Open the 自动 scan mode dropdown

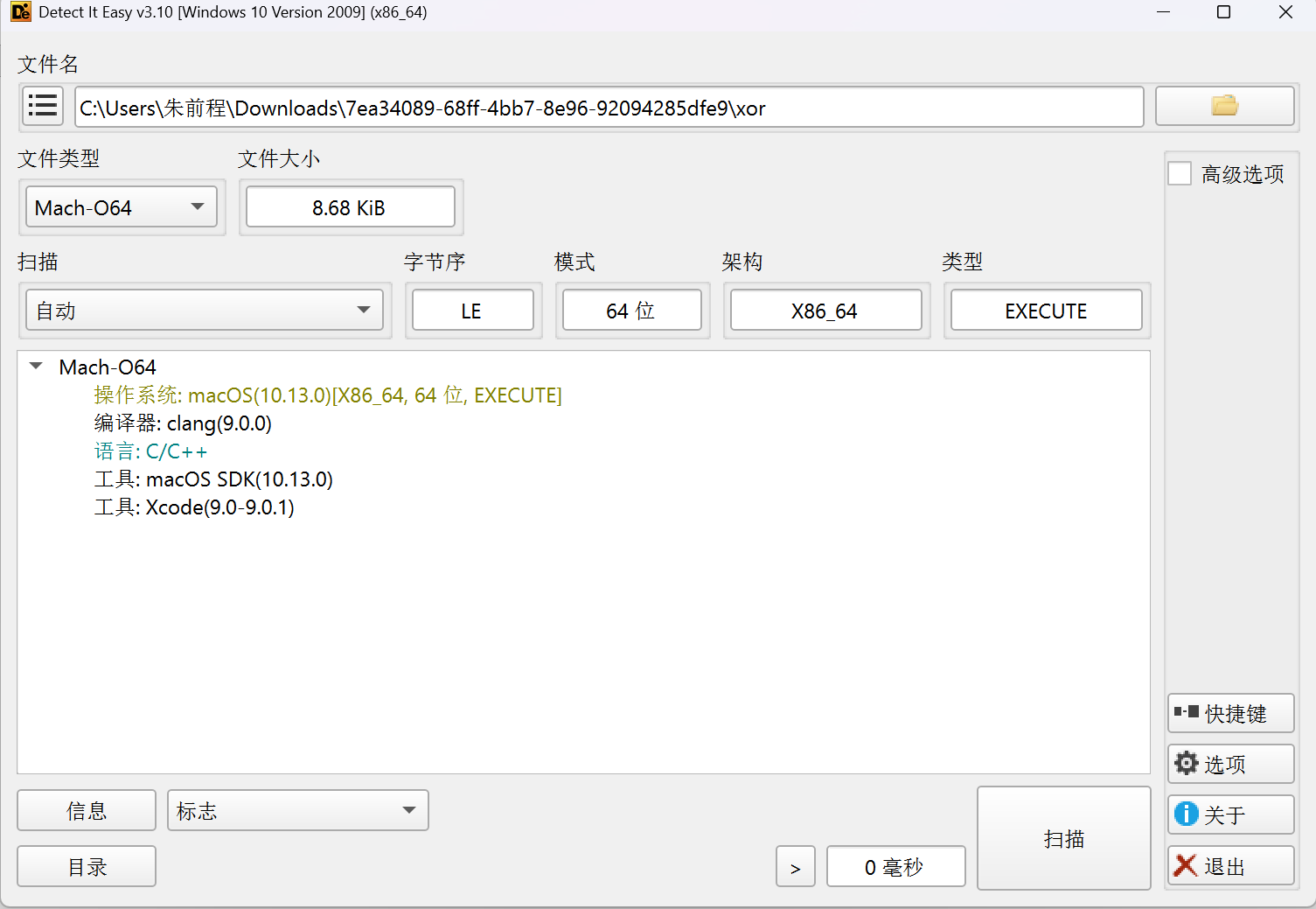pyautogui.click(x=205, y=311)
